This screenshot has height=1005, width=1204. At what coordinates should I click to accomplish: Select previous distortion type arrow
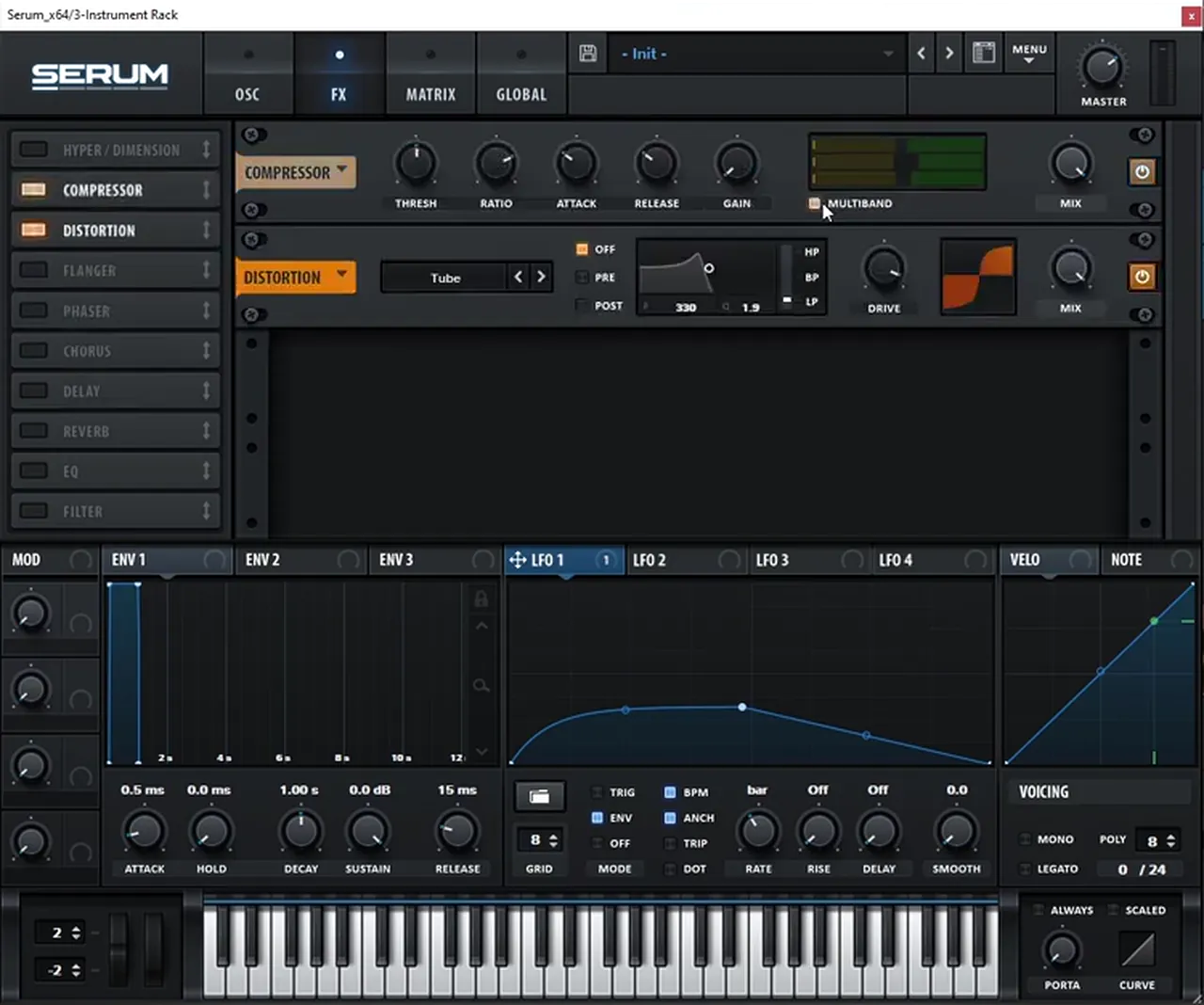click(x=518, y=277)
